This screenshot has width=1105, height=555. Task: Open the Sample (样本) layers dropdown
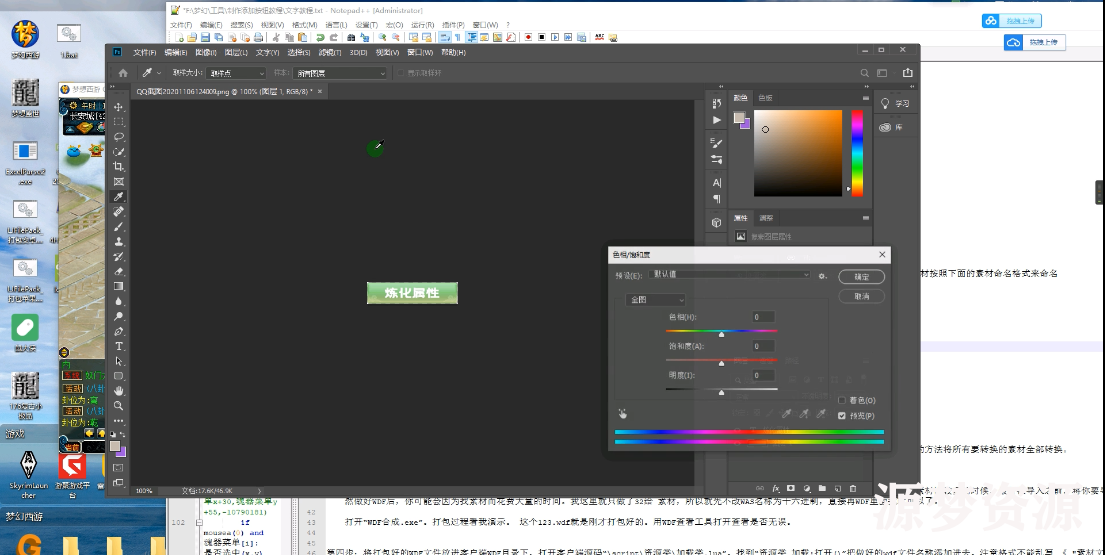click(340, 73)
